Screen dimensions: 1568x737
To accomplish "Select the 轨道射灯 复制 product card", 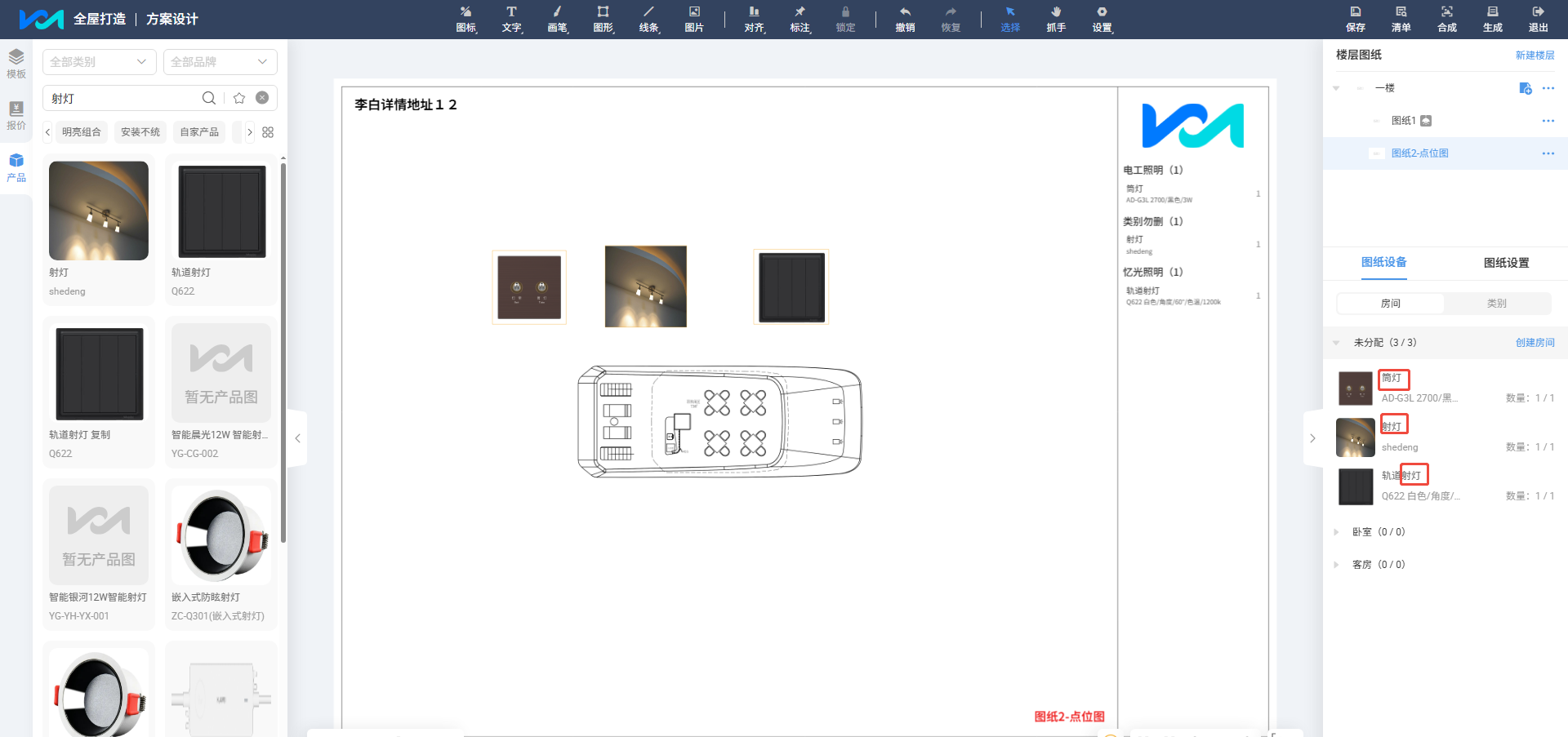I will tap(99, 393).
